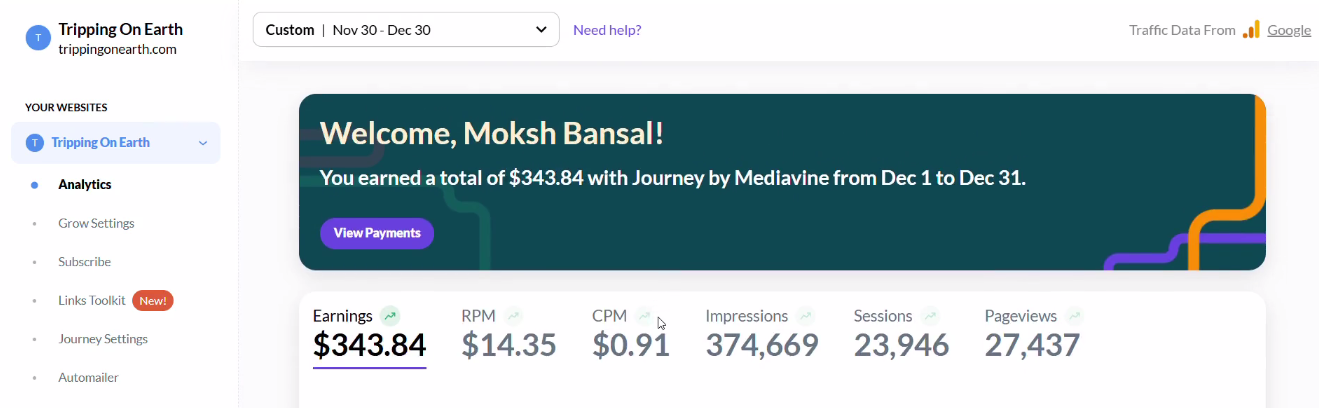This screenshot has height=408, width=1319.
Task: Click the Tripping On Earth avatar at top-left
Action: 38,38
